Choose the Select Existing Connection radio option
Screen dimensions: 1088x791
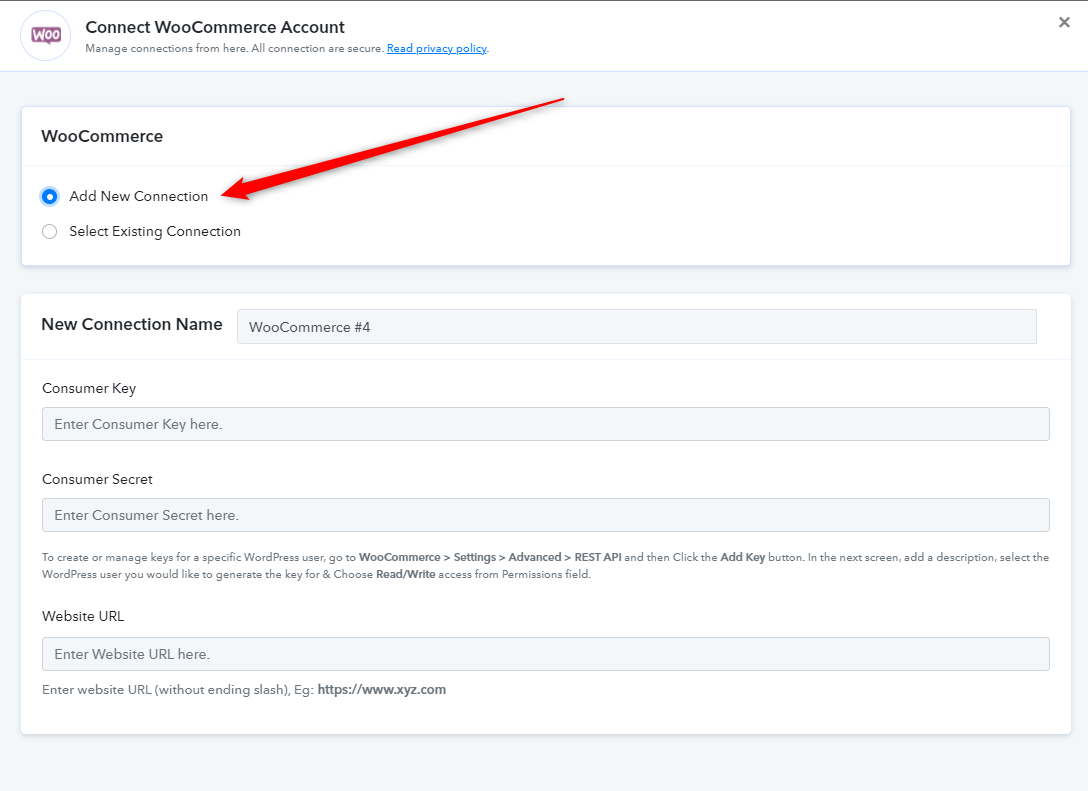[x=49, y=232]
